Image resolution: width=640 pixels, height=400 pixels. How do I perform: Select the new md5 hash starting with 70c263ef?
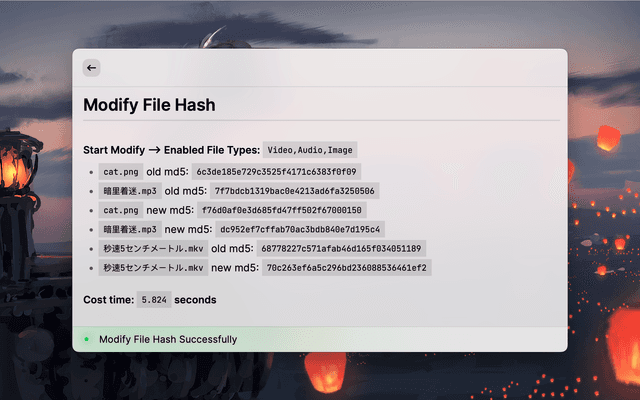[x=346, y=268]
